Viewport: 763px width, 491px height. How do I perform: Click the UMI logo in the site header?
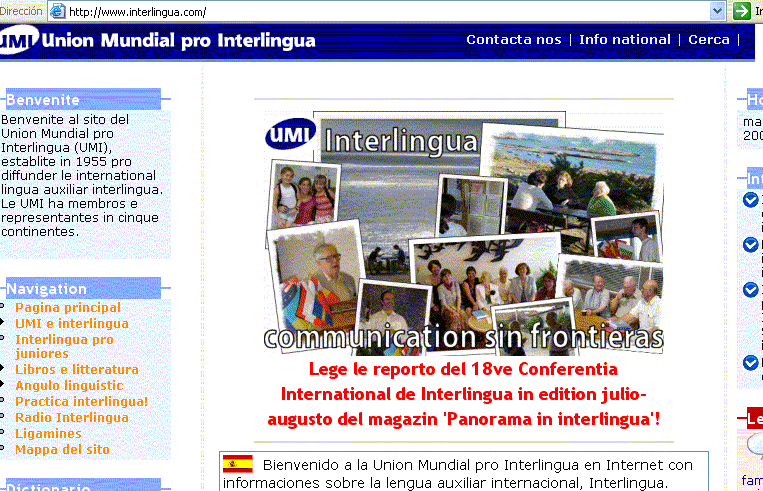point(18,40)
